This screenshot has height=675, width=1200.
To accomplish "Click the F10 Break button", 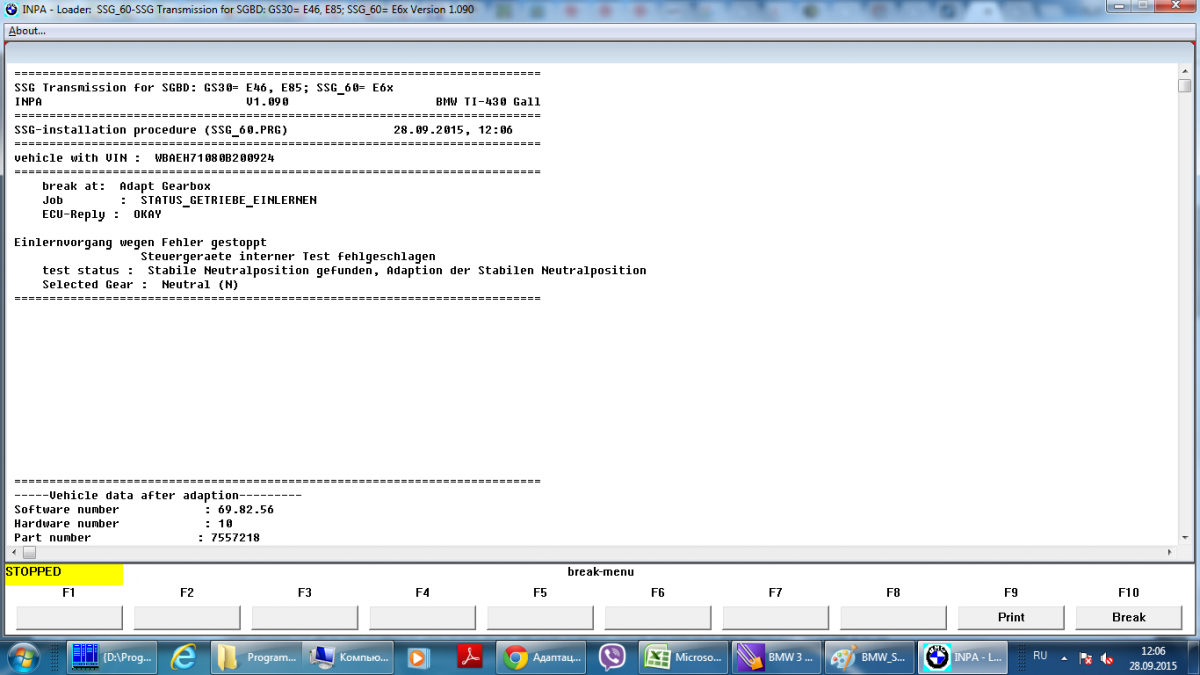I will [1128, 617].
